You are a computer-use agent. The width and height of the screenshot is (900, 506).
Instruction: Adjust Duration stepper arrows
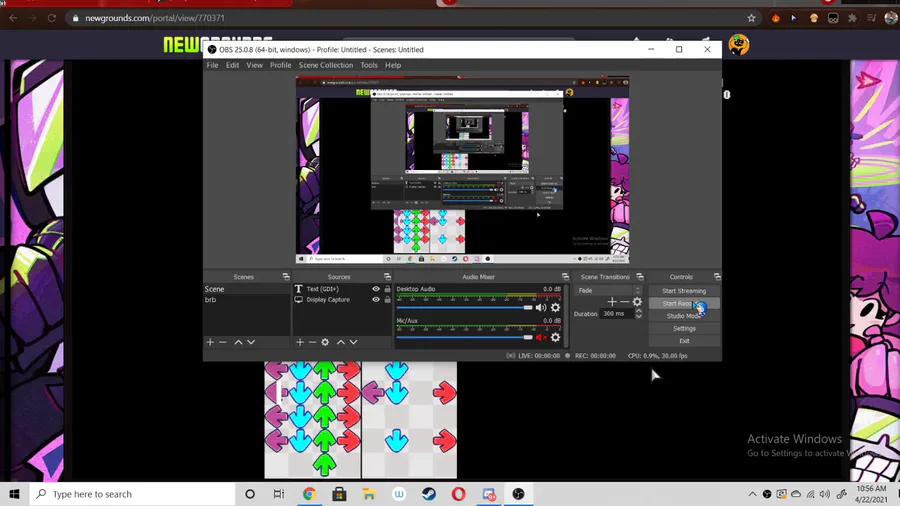[638, 314]
